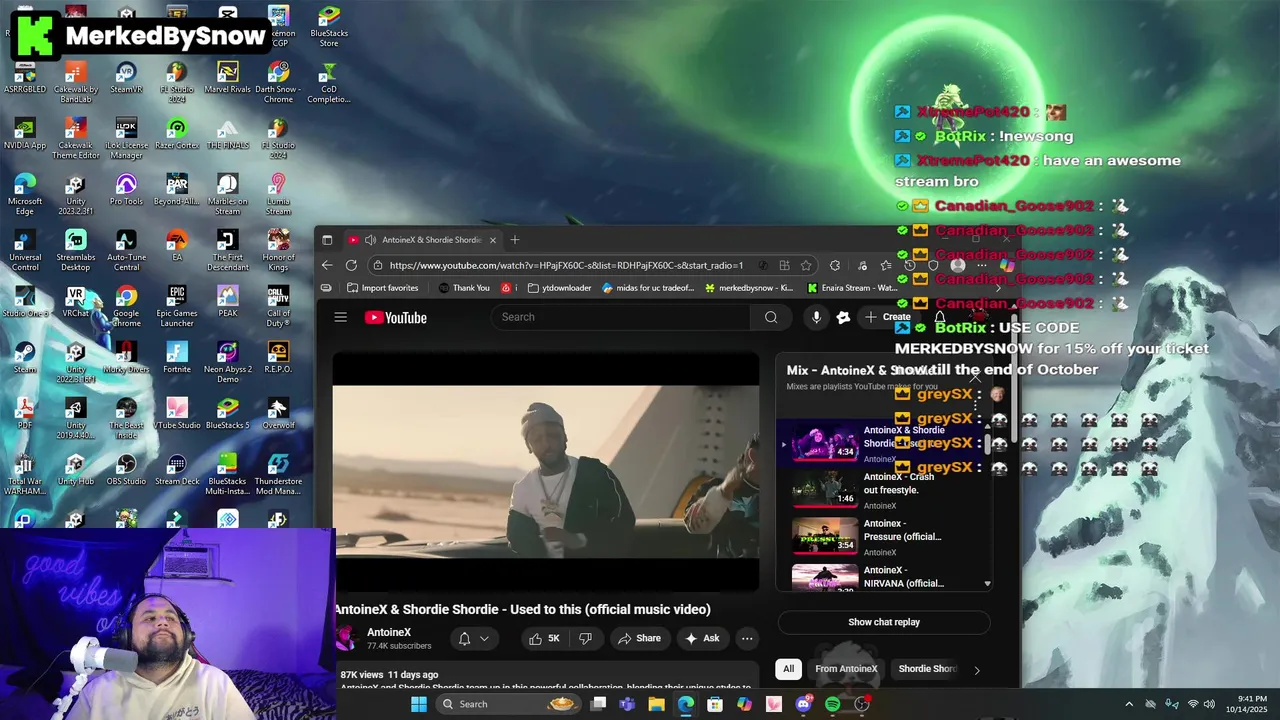Focus the YouTube search box

(620, 317)
